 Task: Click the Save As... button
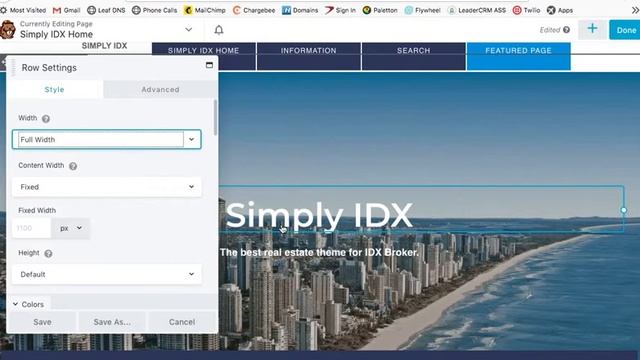[x=112, y=322]
